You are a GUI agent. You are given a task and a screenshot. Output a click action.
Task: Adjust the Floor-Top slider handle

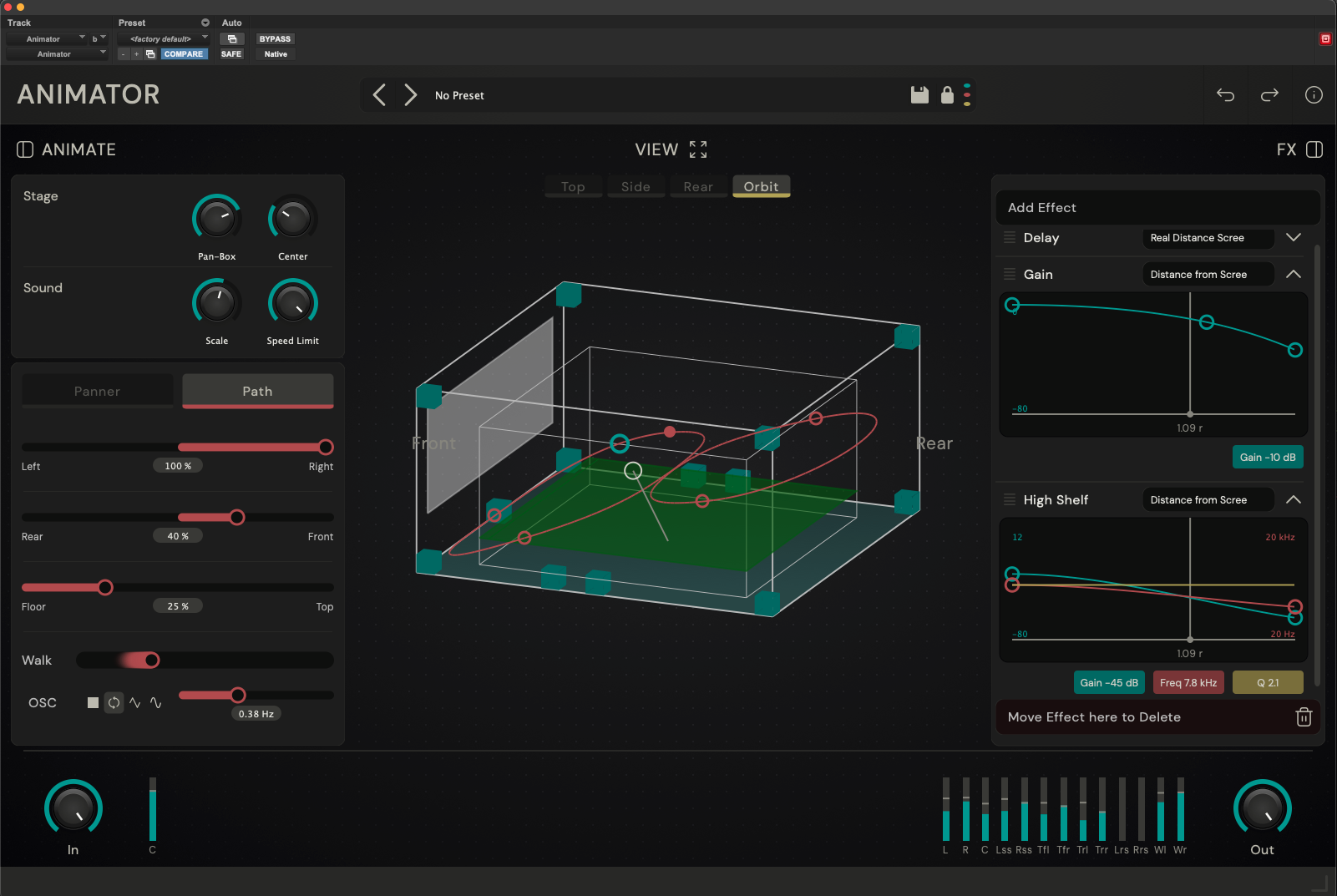(105, 588)
